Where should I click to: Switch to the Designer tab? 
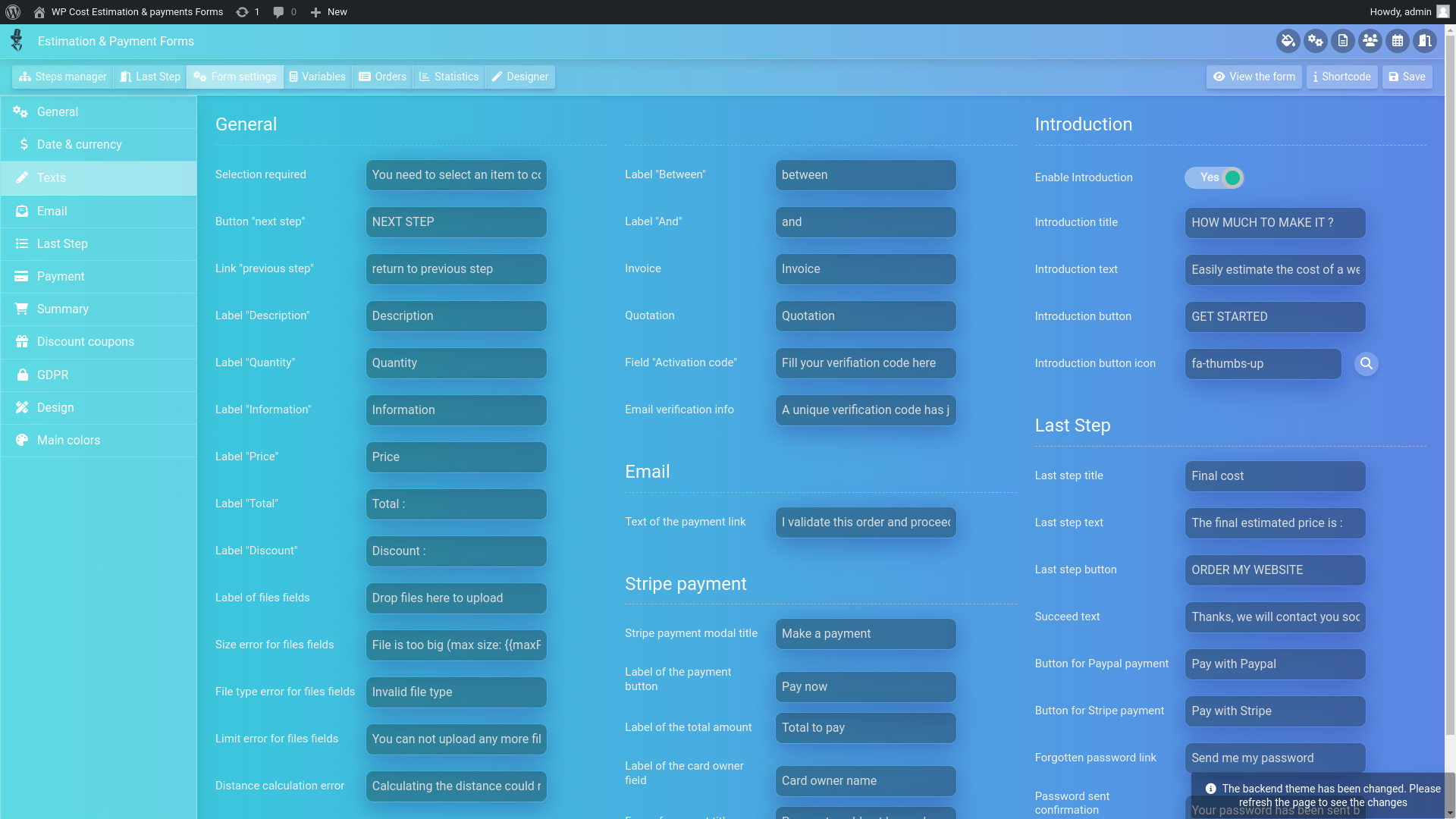point(520,77)
